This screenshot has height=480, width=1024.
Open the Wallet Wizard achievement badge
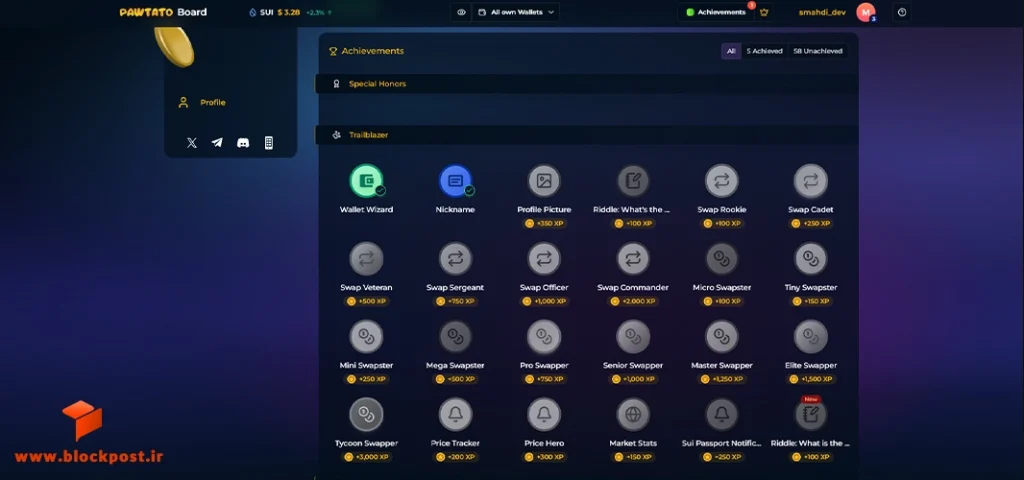(x=366, y=181)
